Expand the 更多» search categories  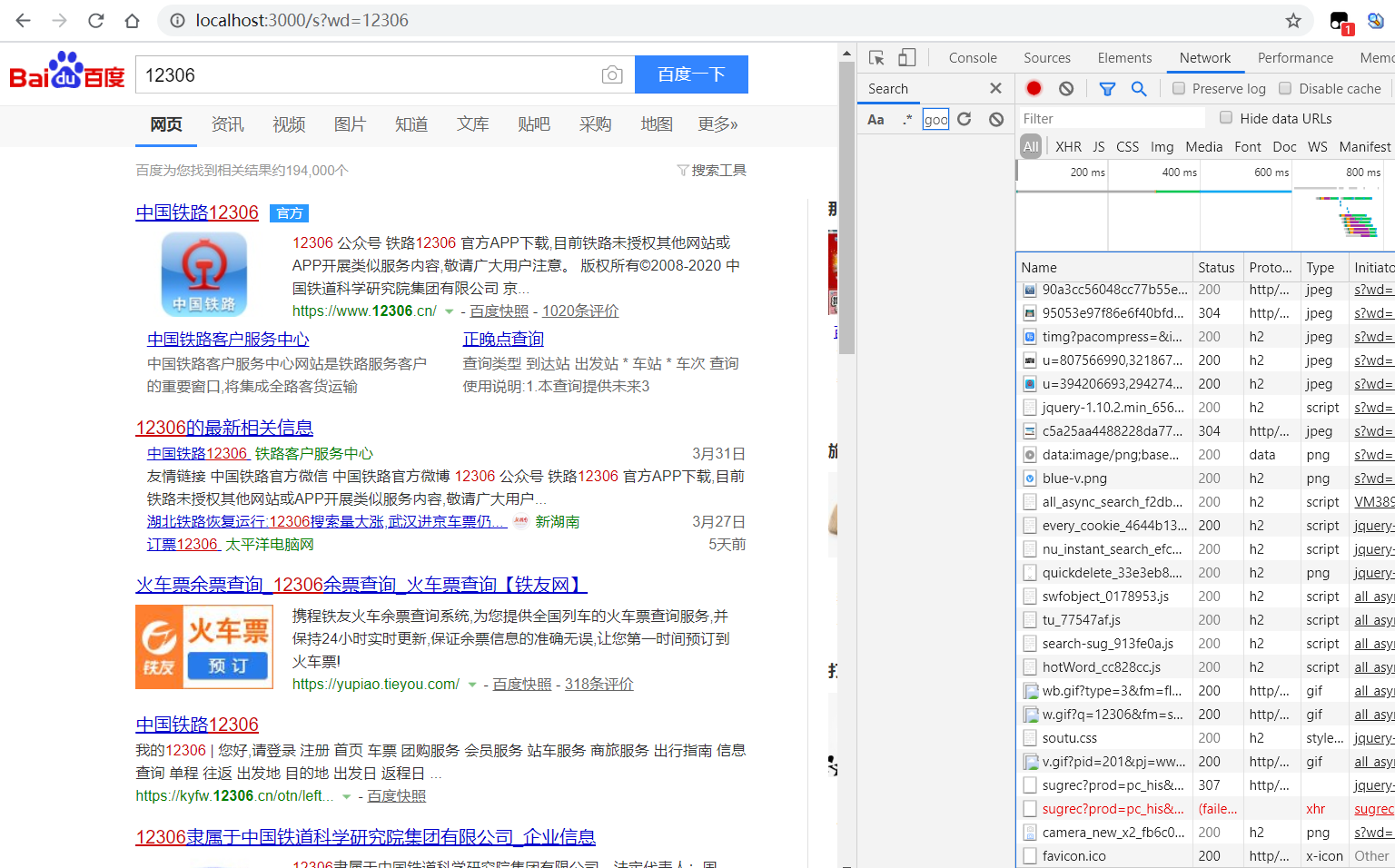click(717, 124)
